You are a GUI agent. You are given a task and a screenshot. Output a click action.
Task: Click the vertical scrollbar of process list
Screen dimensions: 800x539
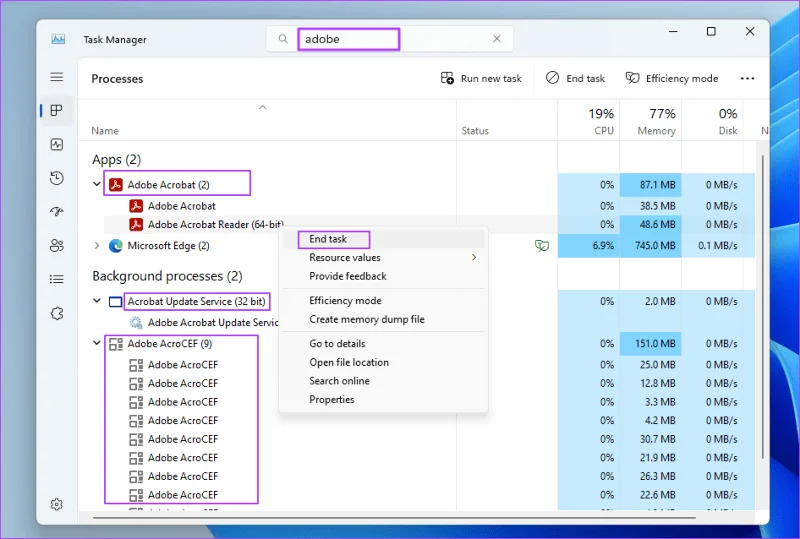(x=763, y=306)
